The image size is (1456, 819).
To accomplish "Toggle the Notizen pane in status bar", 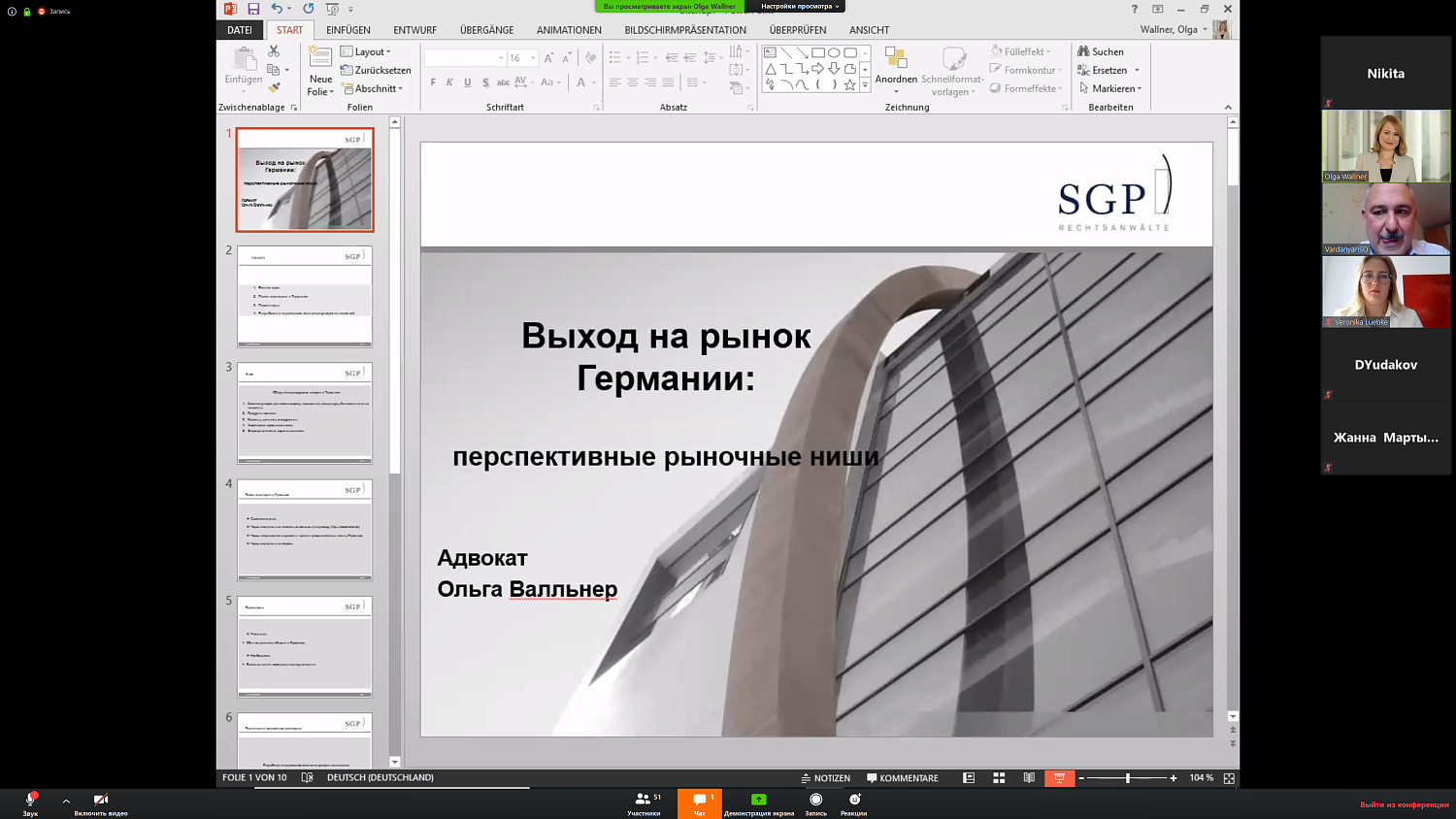I will click(x=826, y=778).
